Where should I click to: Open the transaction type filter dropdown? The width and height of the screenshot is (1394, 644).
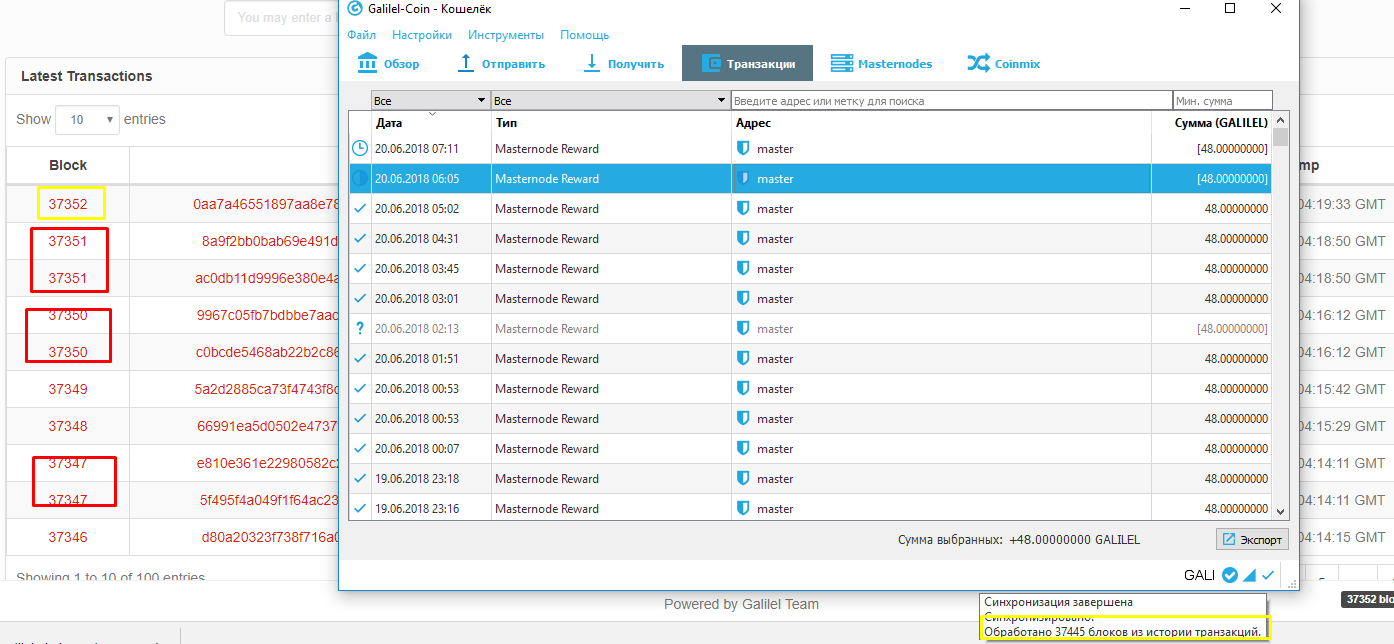coord(610,101)
